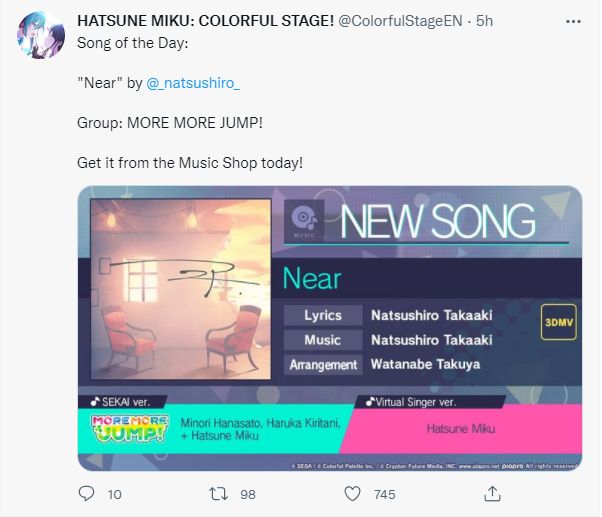The height and width of the screenshot is (517, 602).
Task: Like the tweet with heart icon
Action: click(x=352, y=494)
